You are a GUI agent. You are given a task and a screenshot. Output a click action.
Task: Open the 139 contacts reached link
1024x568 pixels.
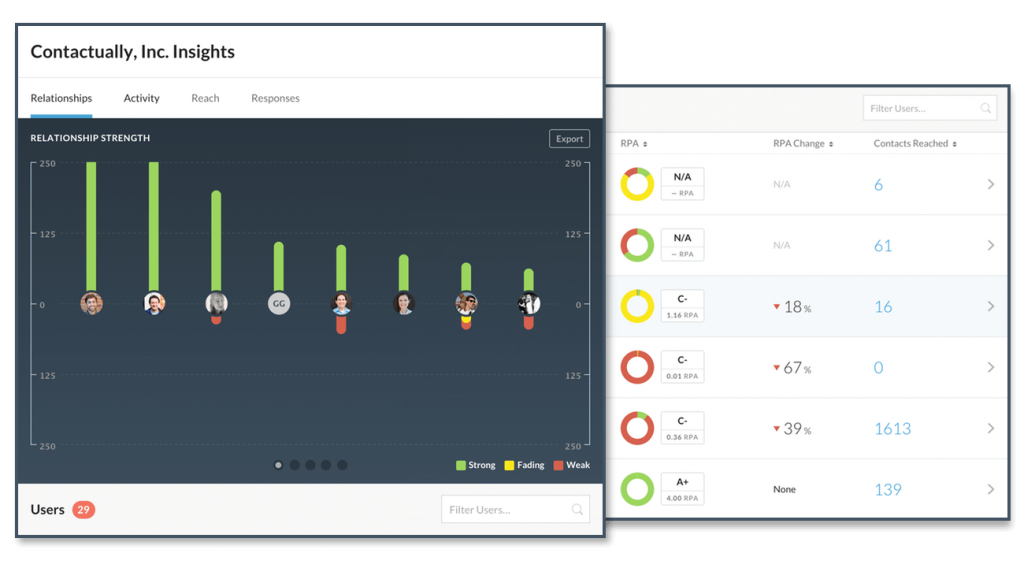point(887,489)
